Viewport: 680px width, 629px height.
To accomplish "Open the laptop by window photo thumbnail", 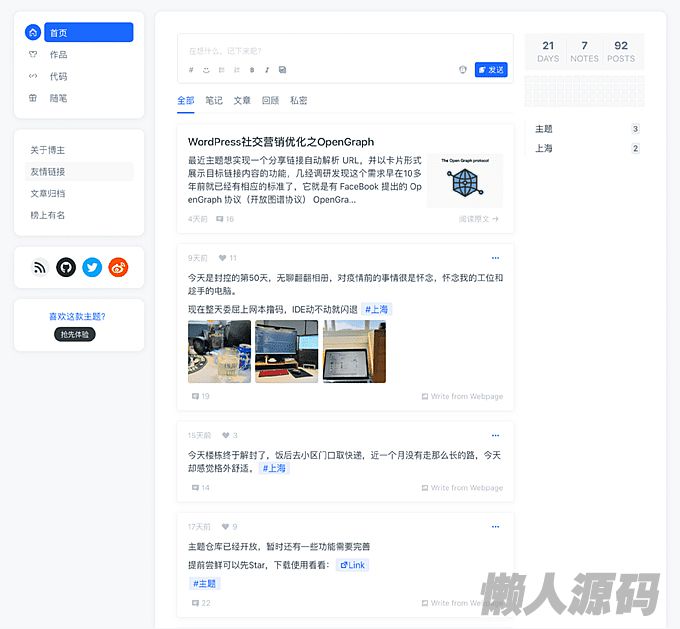I will coord(354,351).
